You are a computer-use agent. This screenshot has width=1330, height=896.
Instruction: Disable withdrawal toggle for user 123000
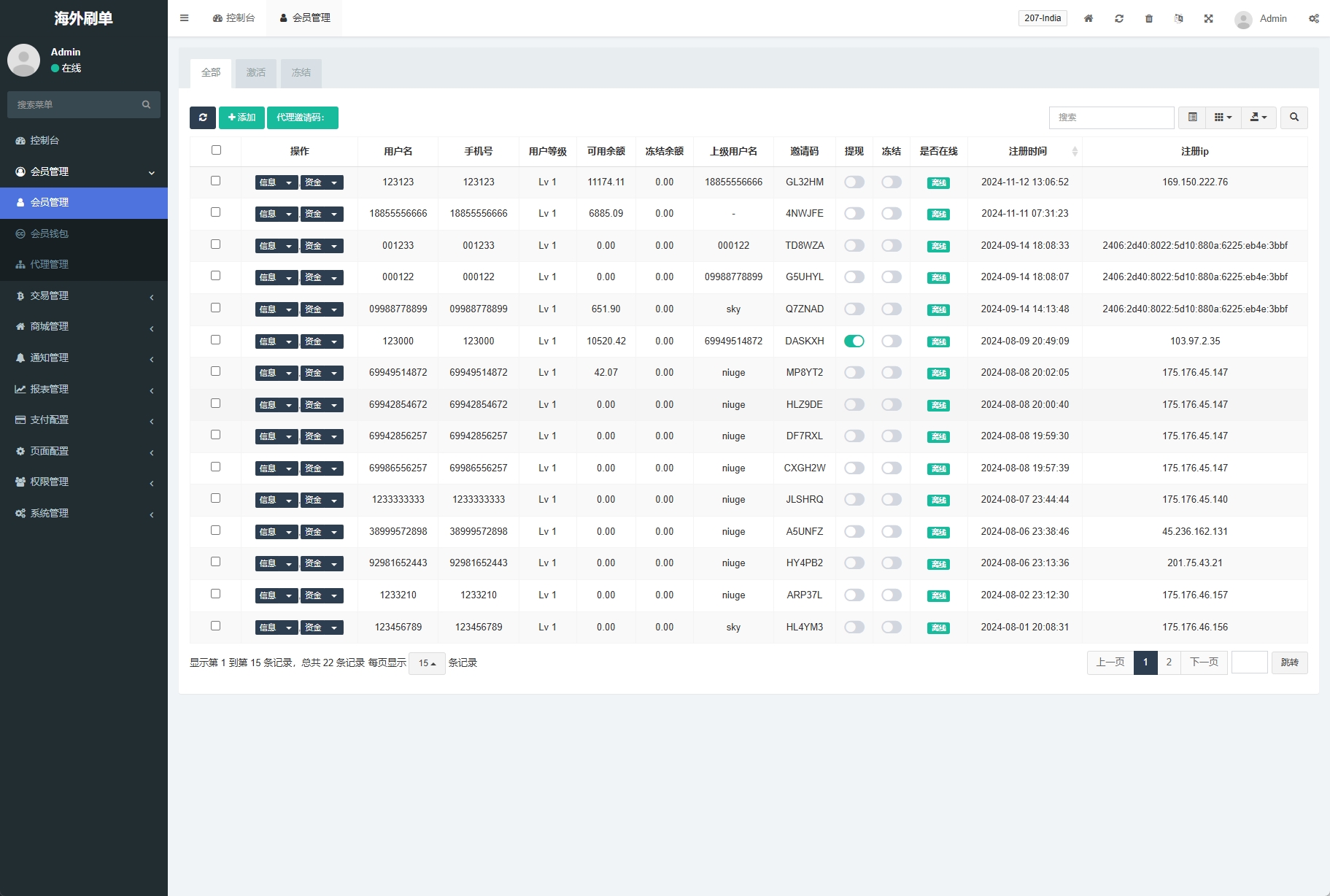854,341
